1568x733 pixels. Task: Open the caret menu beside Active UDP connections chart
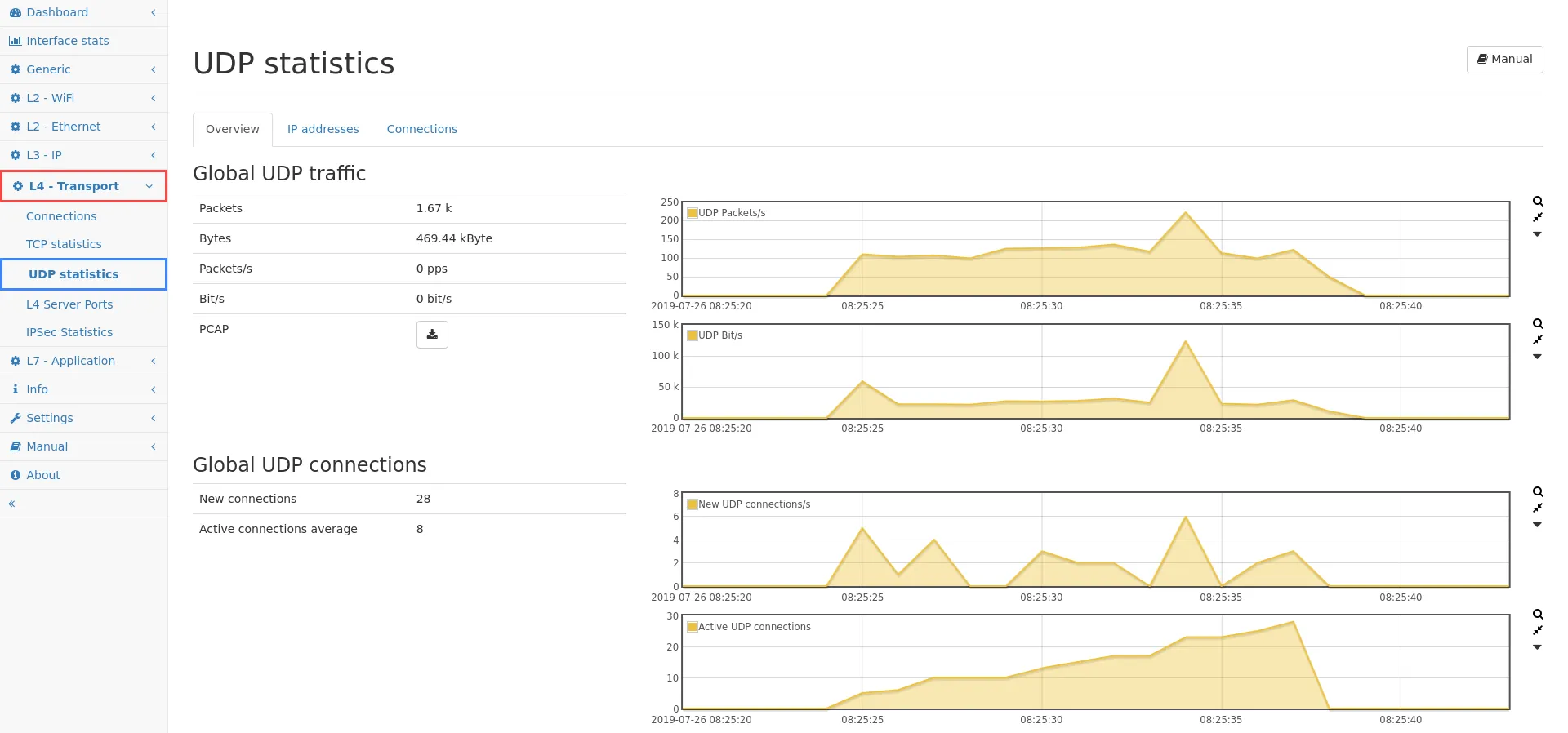point(1537,647)
